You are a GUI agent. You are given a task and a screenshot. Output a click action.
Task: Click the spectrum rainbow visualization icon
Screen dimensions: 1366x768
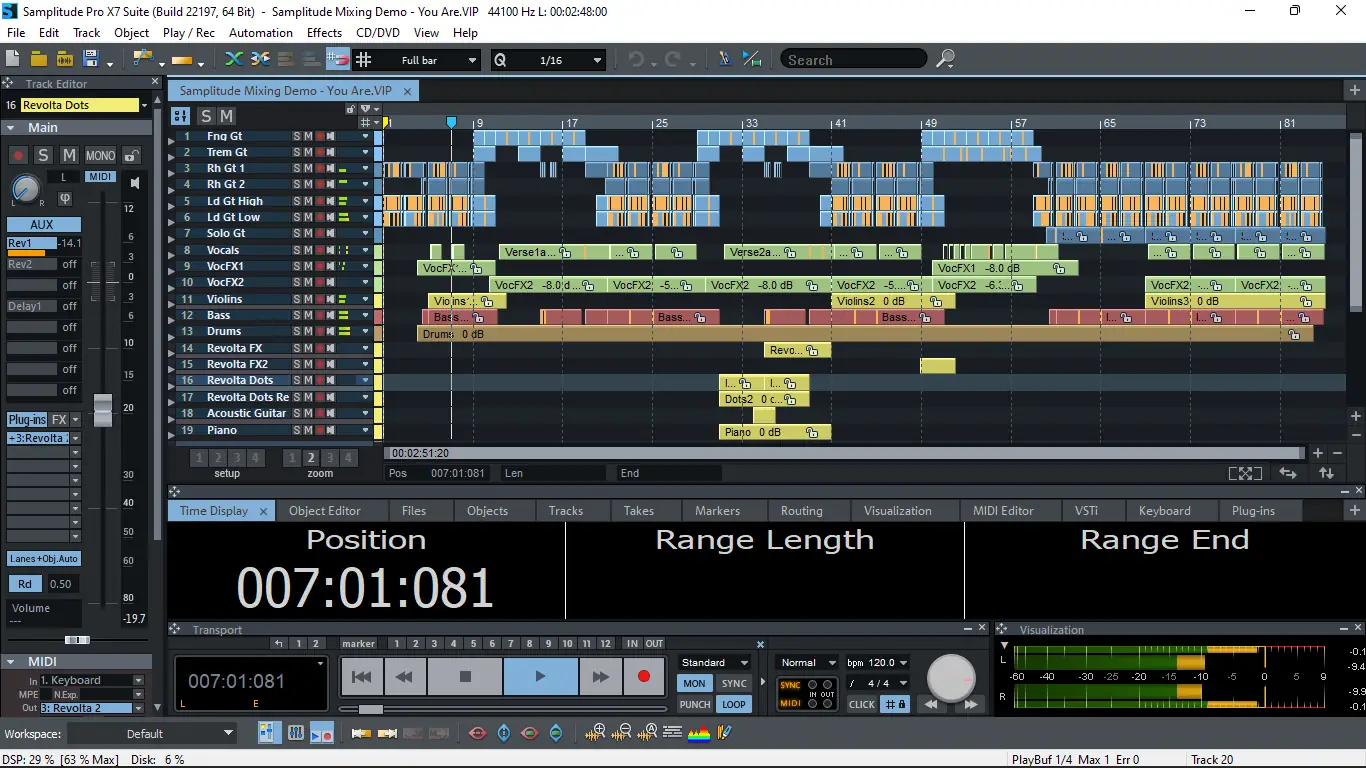(700, 733)
